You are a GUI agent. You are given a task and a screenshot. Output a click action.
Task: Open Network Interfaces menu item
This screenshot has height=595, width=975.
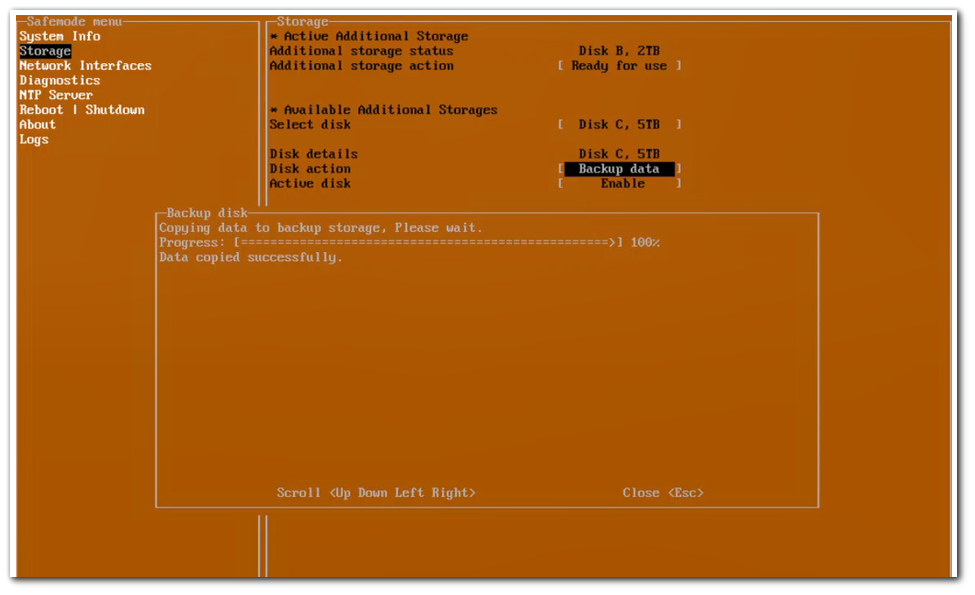click(x=85, y=66)
